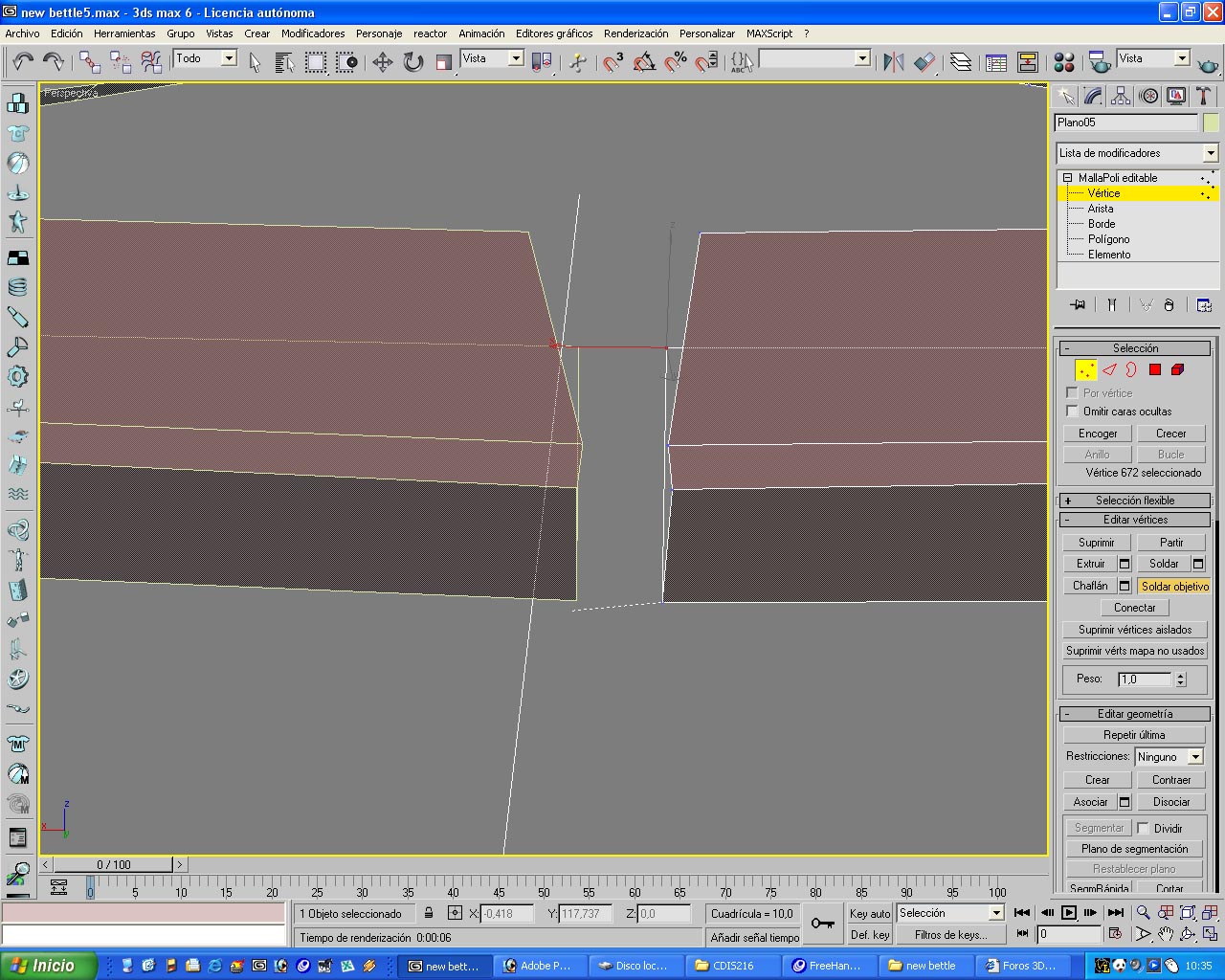Click the Crecer selection button
Screen dimensions: 1225x980
click(x=1171, y=434)
